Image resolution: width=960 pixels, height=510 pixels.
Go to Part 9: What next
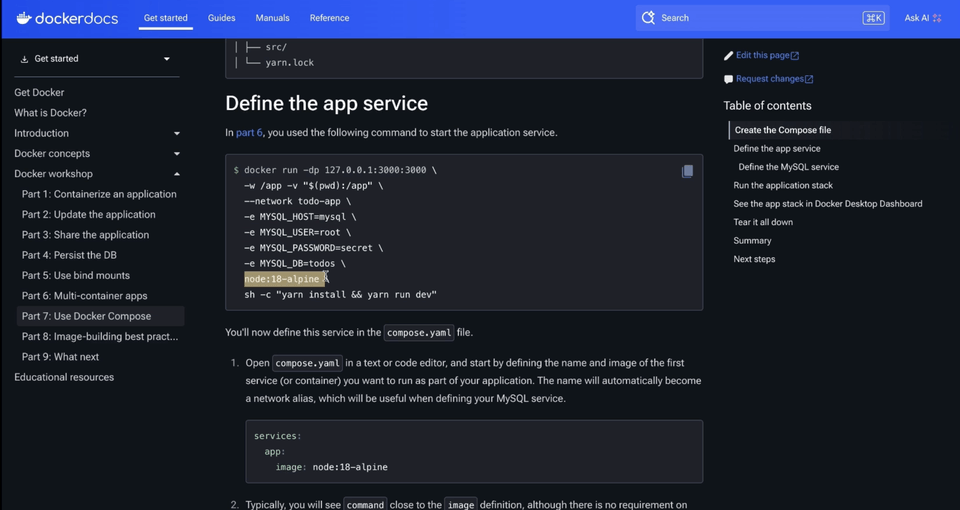coord(60,356)
